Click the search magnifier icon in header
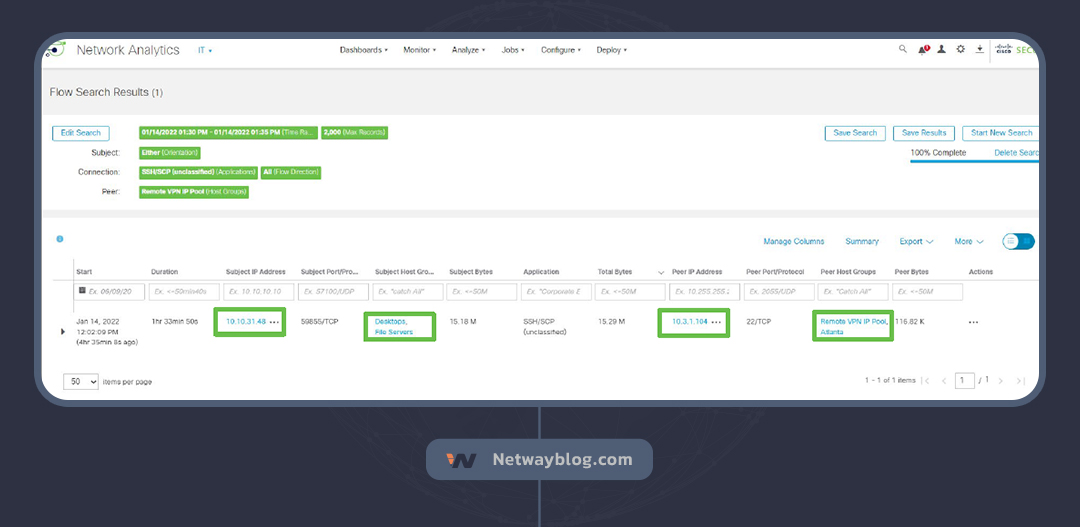1080x527 pixels. pyautogui.click(x=903, y=49)
